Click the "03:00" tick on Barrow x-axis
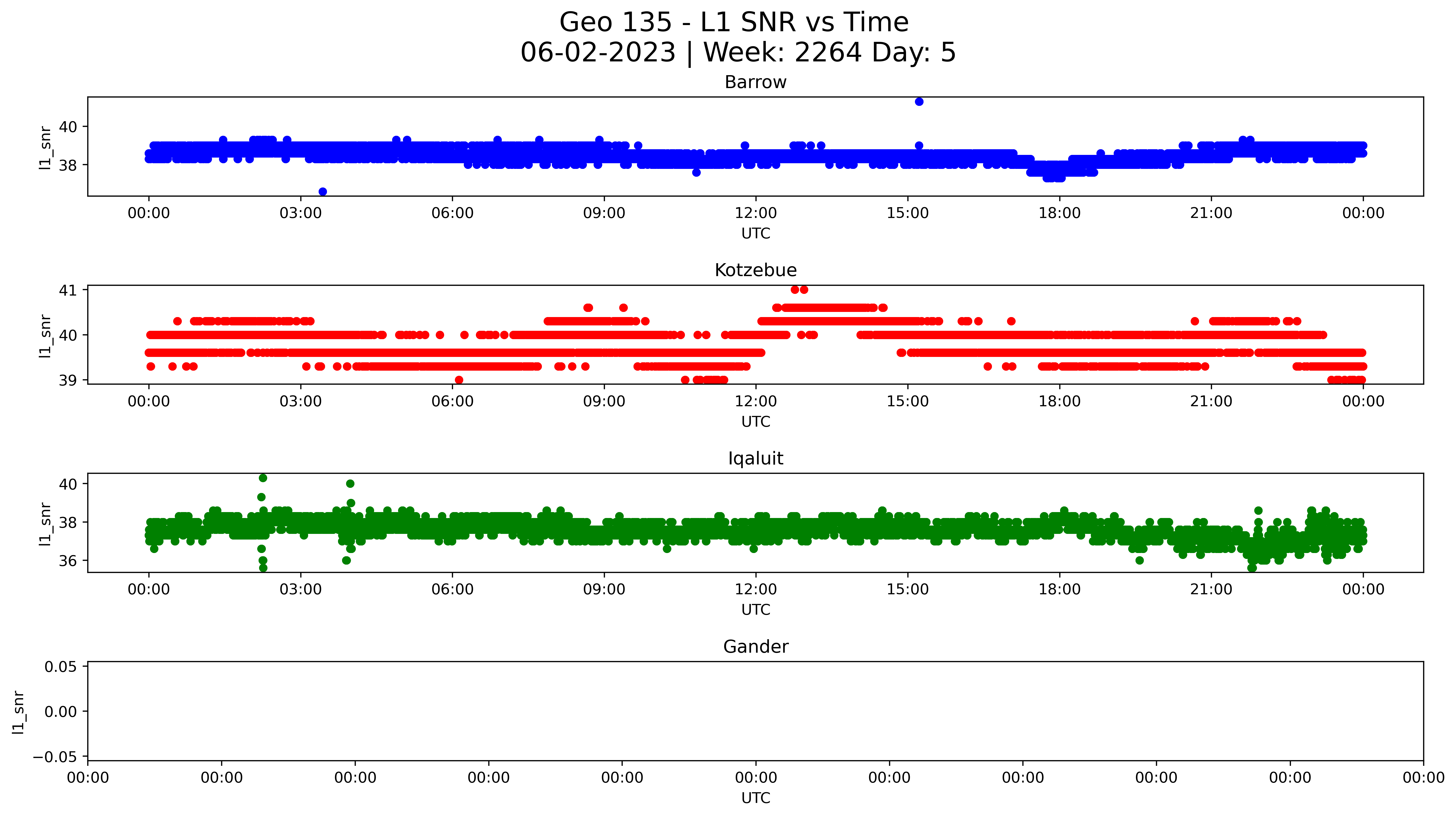The height and width of the screenshot is (817, 1456). pos(301,213)
